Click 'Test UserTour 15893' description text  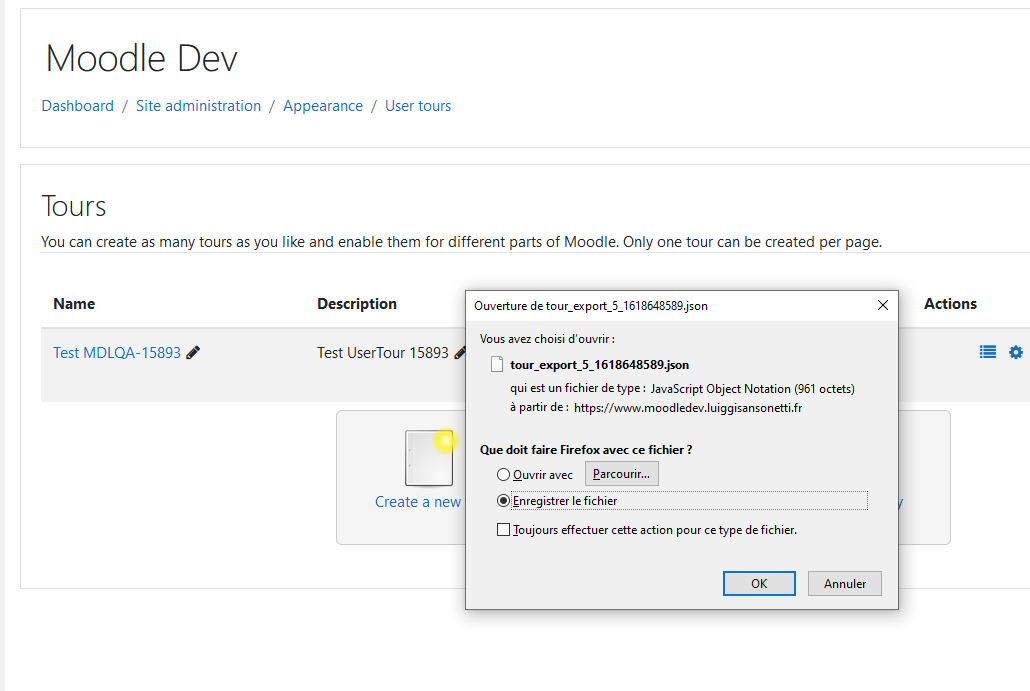[x=383, y=353]
